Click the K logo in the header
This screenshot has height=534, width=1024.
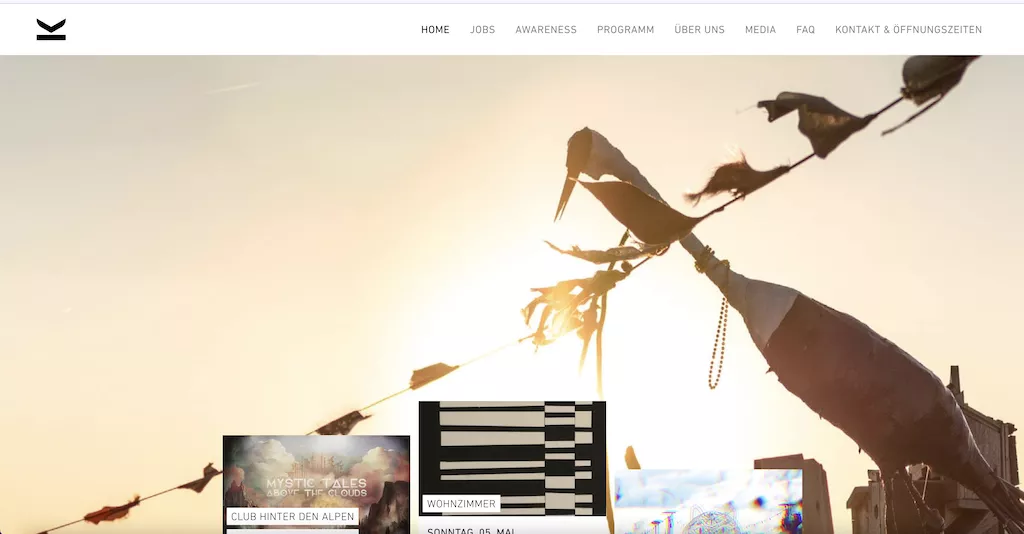tap(51, 30)
